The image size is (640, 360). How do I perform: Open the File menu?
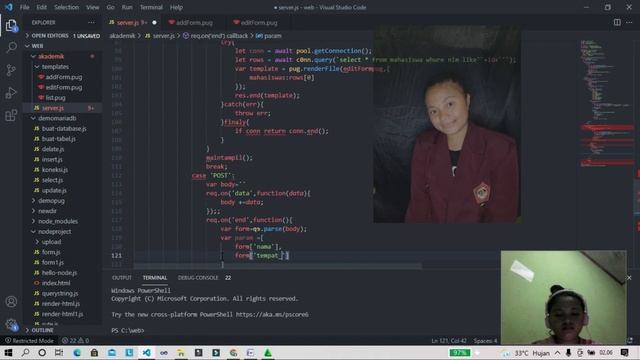[24, 7]
